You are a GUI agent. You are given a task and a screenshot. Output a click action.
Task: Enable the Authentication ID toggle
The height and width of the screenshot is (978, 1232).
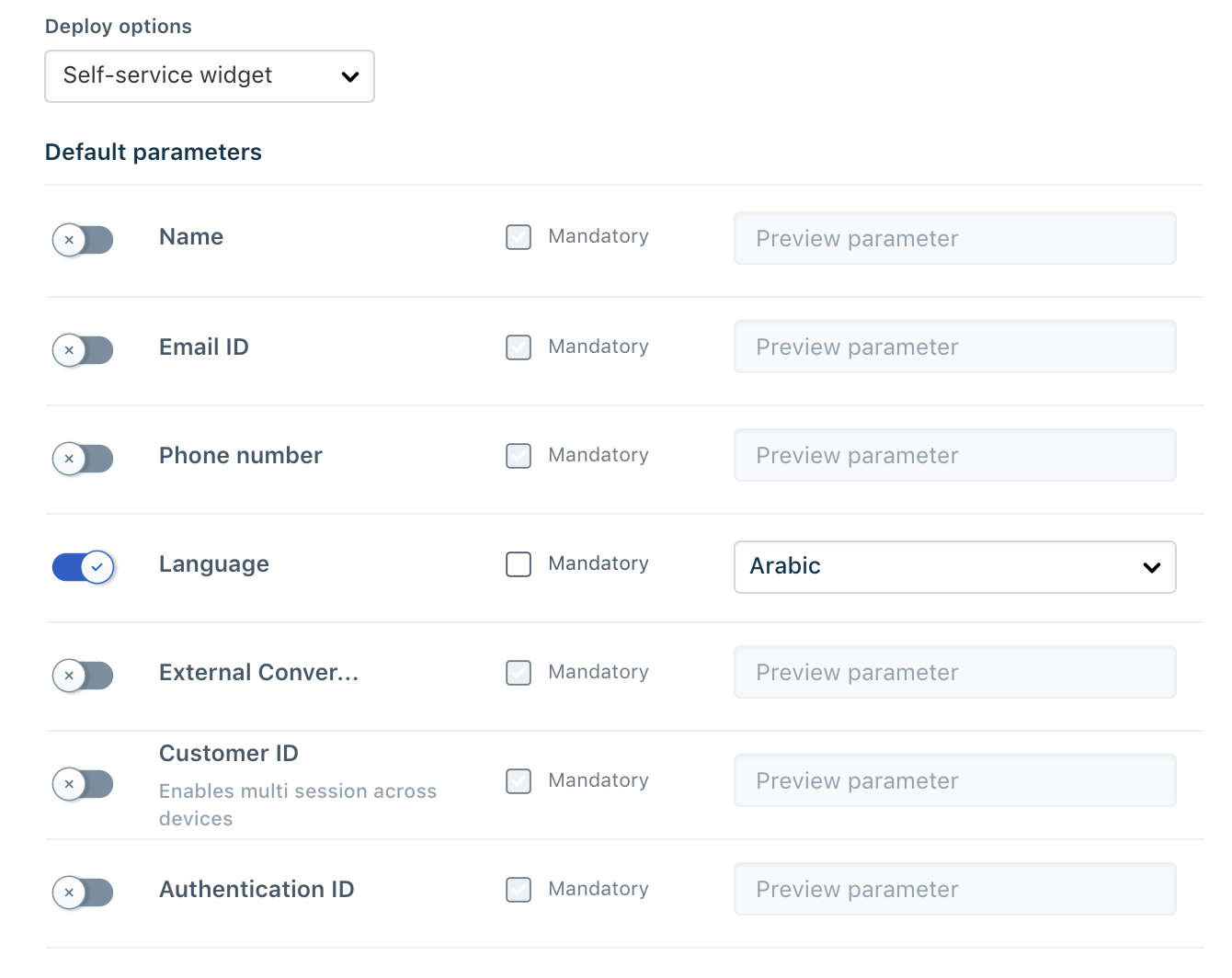click(83, 893)
